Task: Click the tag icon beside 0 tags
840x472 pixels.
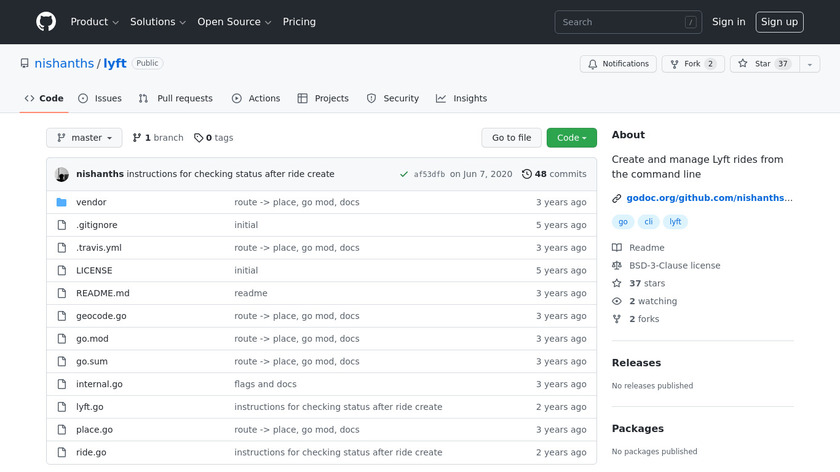Action: tap(198, 138)
